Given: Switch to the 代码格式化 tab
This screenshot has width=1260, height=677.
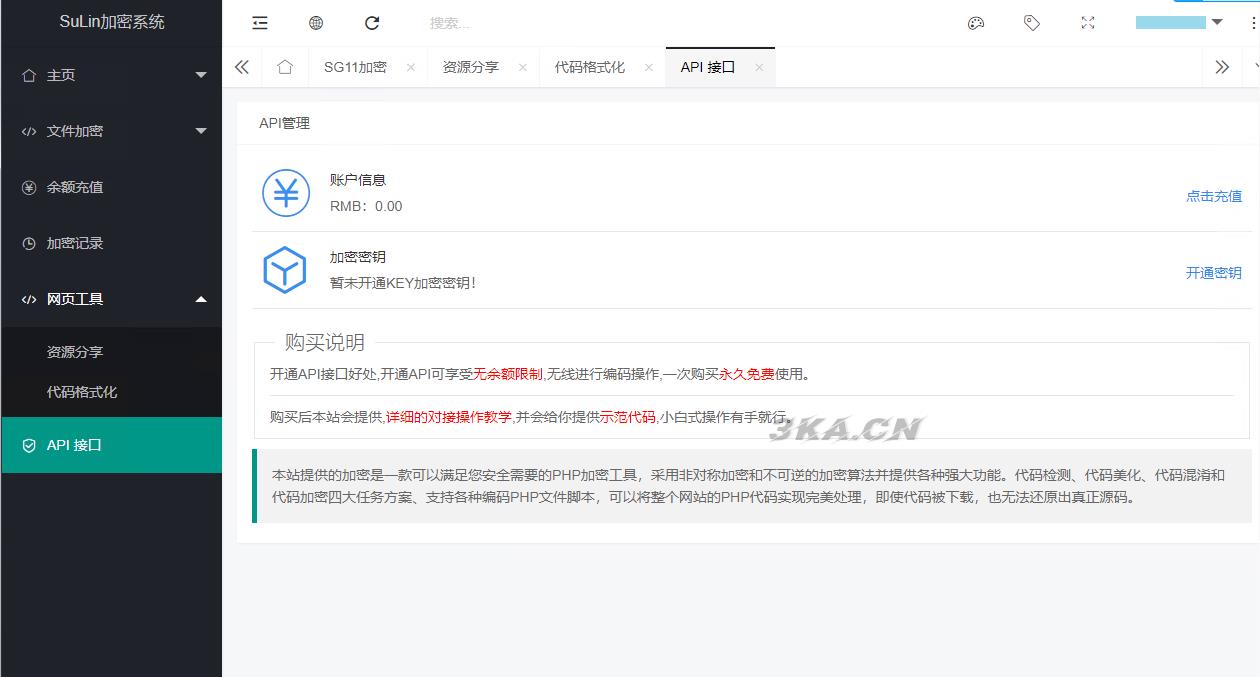Looking at the screenshot, I should coord(589,67).
